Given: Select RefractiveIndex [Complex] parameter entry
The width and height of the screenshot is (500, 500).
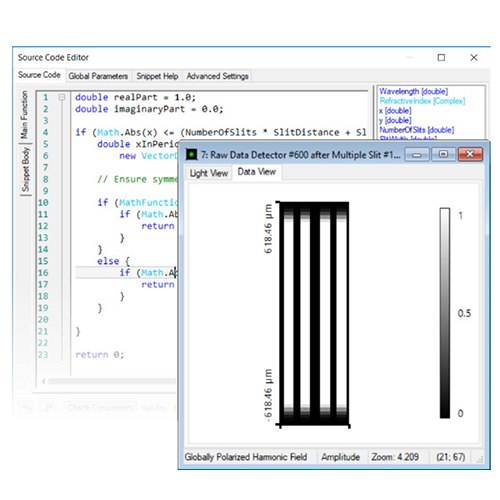Looking at the screenshot, I should click(x=422, y=101).
